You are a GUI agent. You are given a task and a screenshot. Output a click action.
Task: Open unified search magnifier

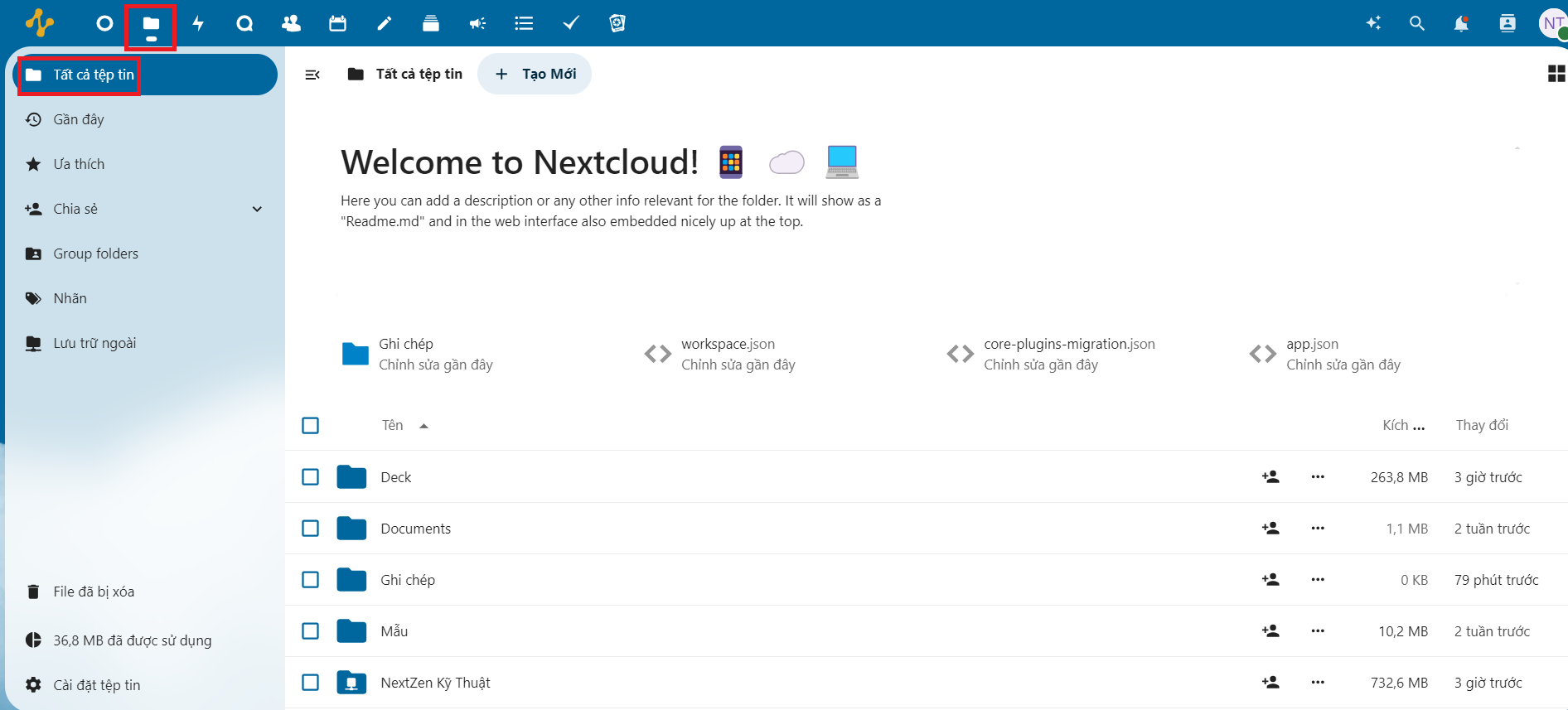pos(1417,23)
